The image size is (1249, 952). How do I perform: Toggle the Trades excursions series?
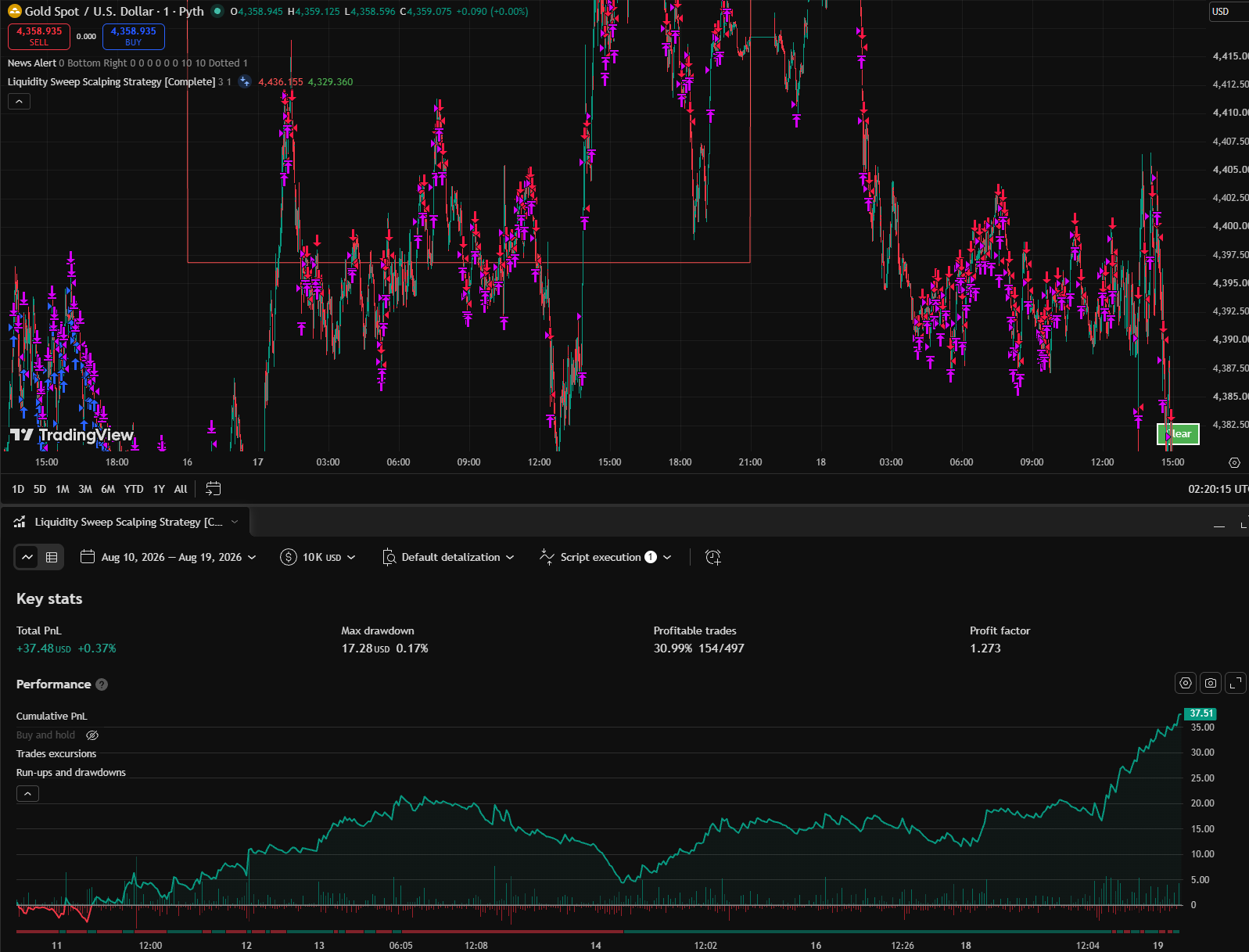point(56,753)
